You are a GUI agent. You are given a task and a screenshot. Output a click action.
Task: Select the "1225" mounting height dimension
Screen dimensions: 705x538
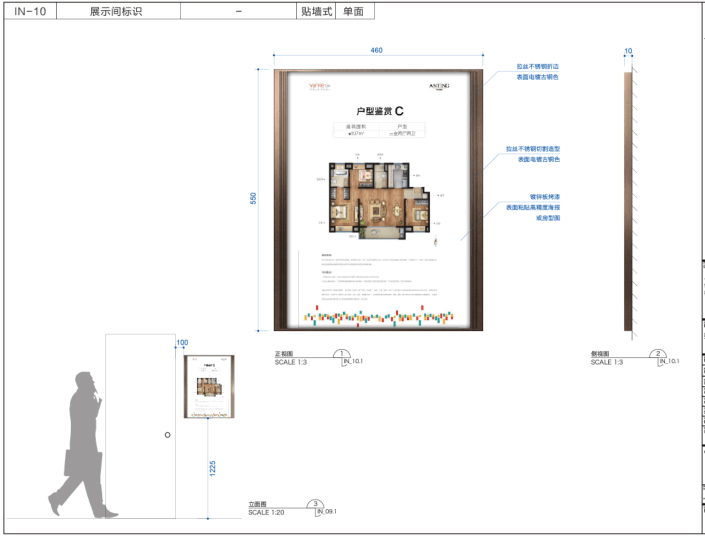point(212,468)
